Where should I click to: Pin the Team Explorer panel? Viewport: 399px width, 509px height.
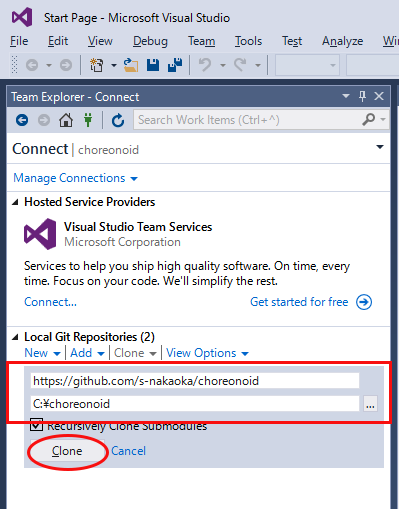point(362,96)
